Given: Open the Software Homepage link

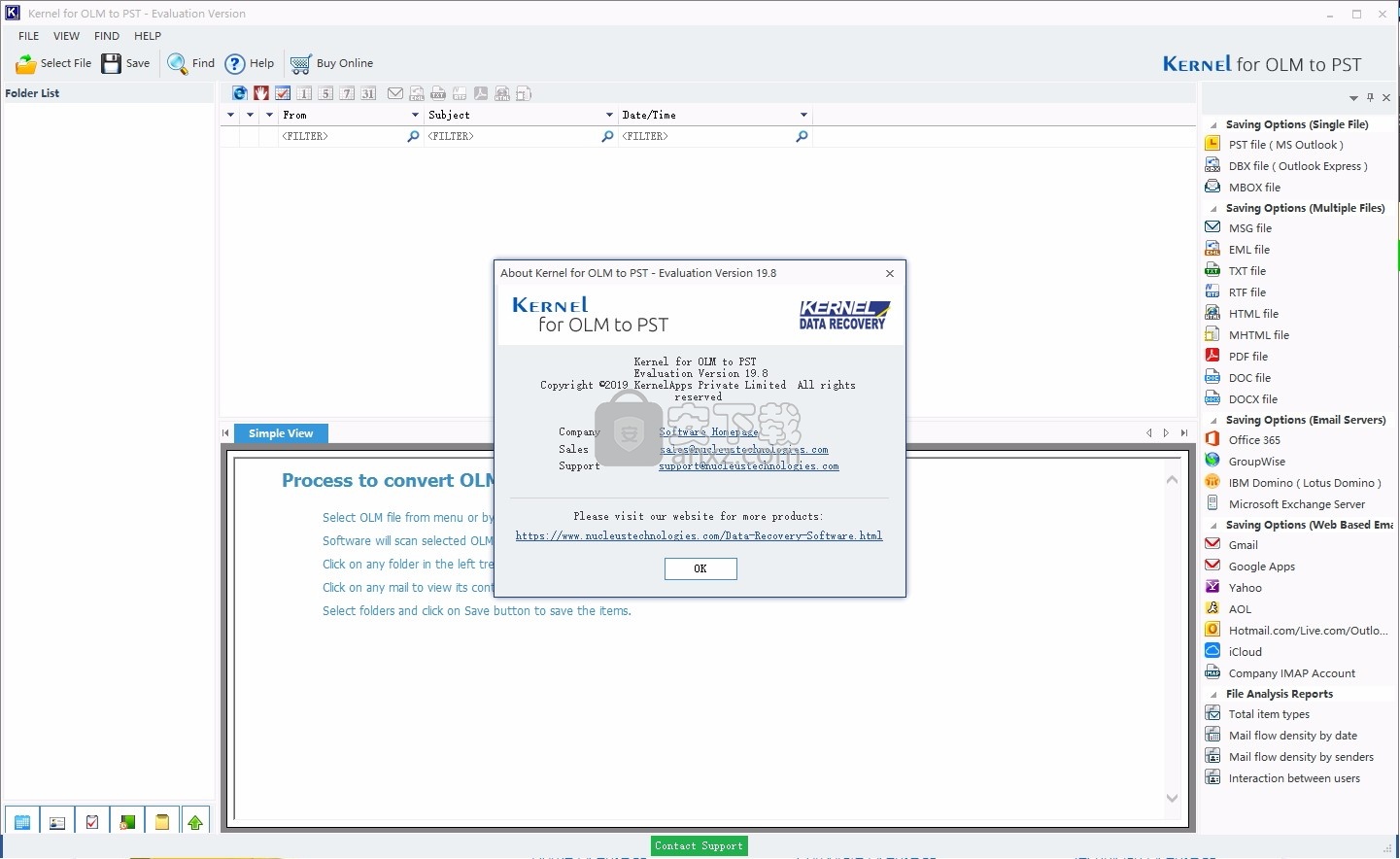Looking at the screenshot, I should coord(708,432).
